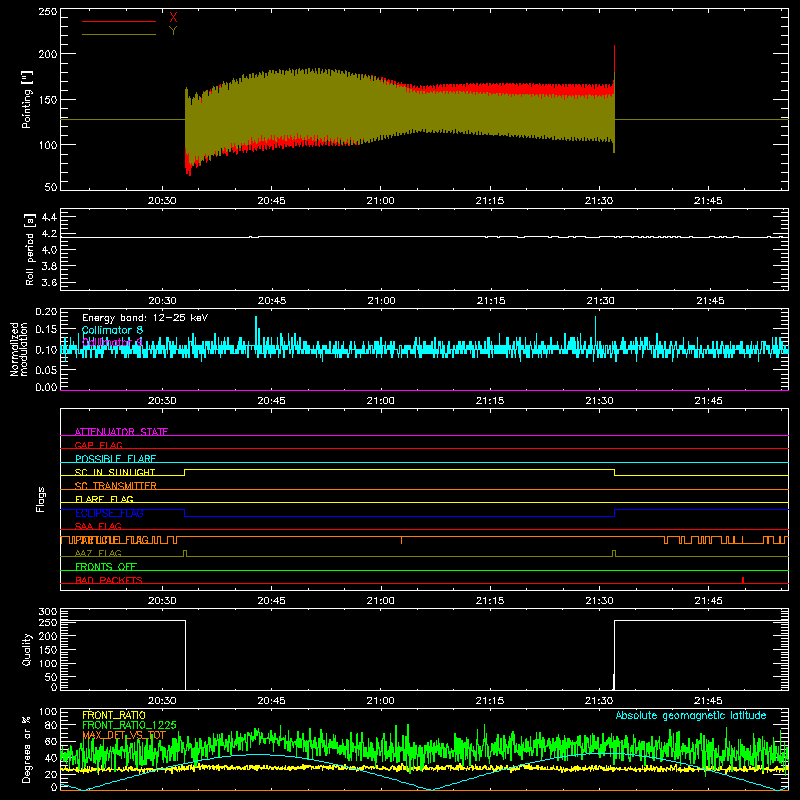
Task: Click the cyan "Collimator 8" legend label
Action: coord(112,330)
